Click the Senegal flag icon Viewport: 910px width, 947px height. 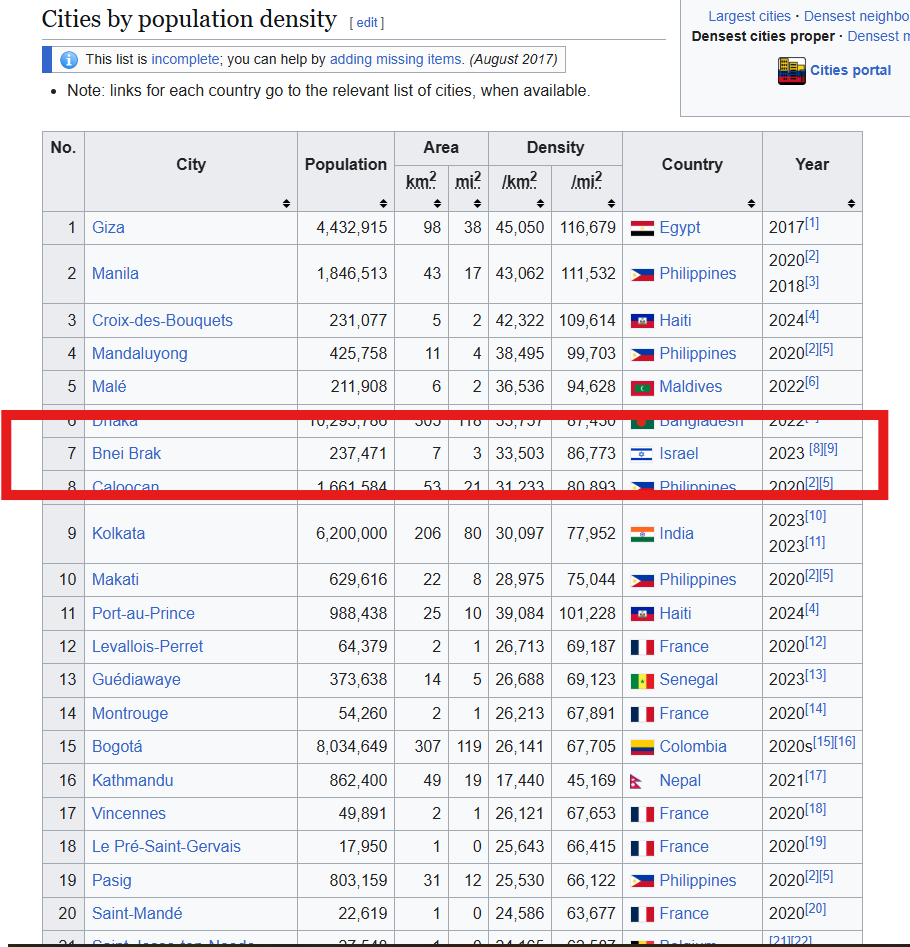642,680
